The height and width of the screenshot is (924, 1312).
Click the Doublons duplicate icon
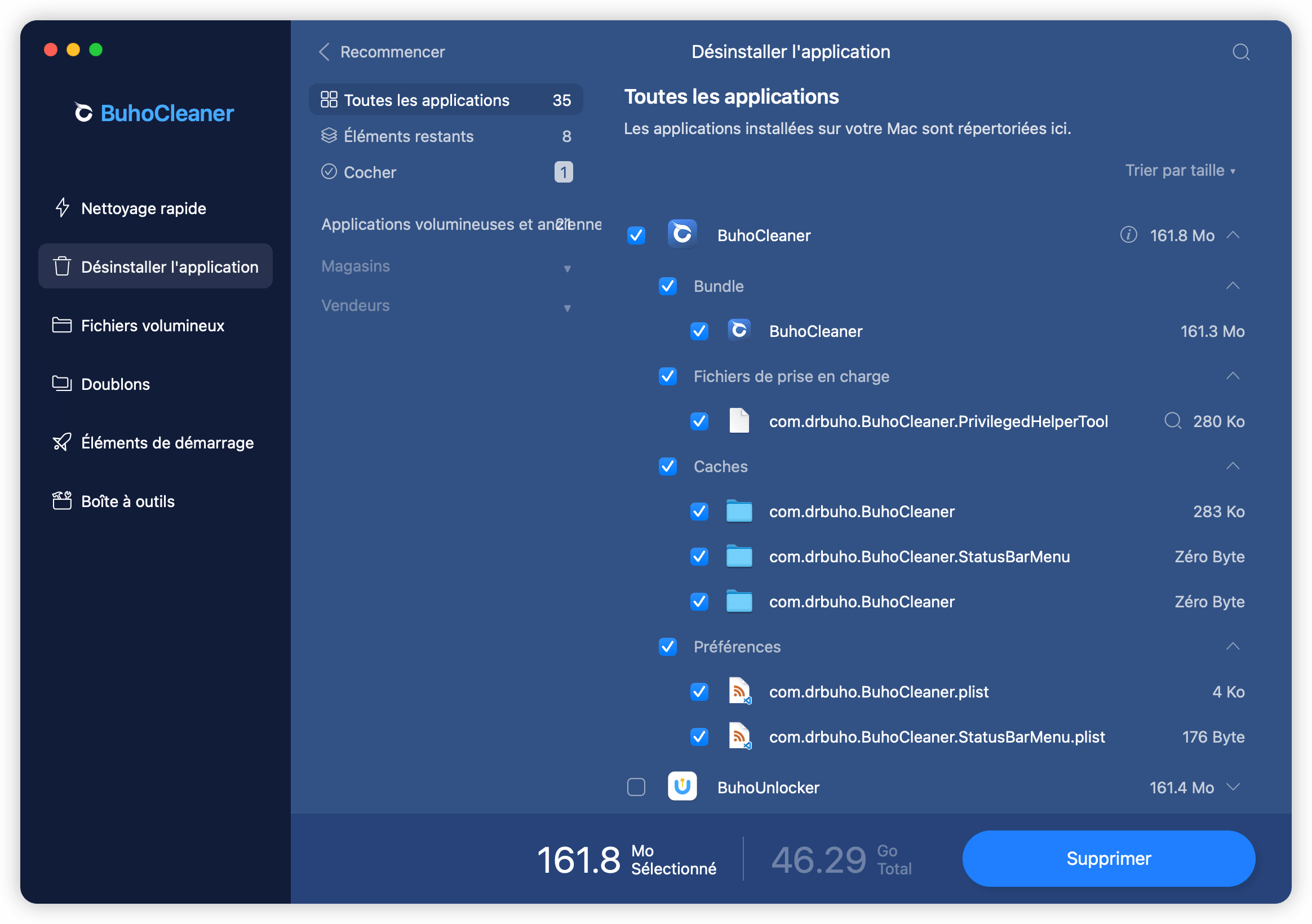(x=62, y=384)
